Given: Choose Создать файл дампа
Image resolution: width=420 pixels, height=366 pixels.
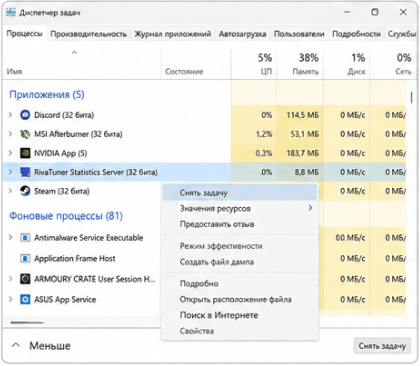Looking at the screenshot, I should (x=240, y=262).
